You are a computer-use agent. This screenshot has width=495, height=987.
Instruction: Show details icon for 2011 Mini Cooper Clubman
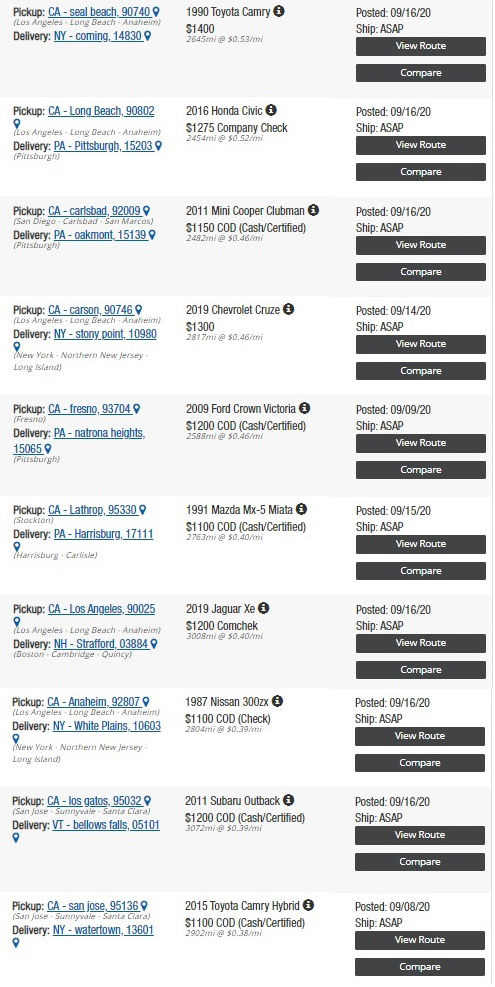point(313,210)
